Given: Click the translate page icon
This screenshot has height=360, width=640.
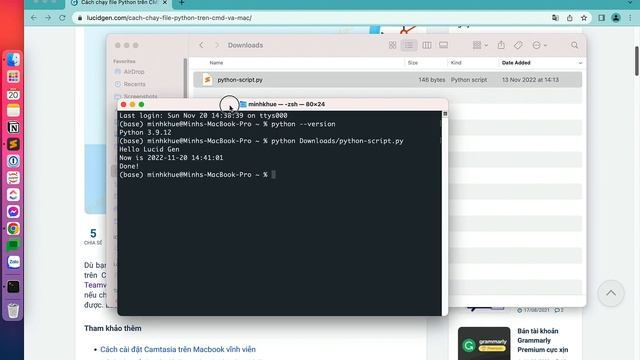Looking at the screenshot, I should click(555, 18).
